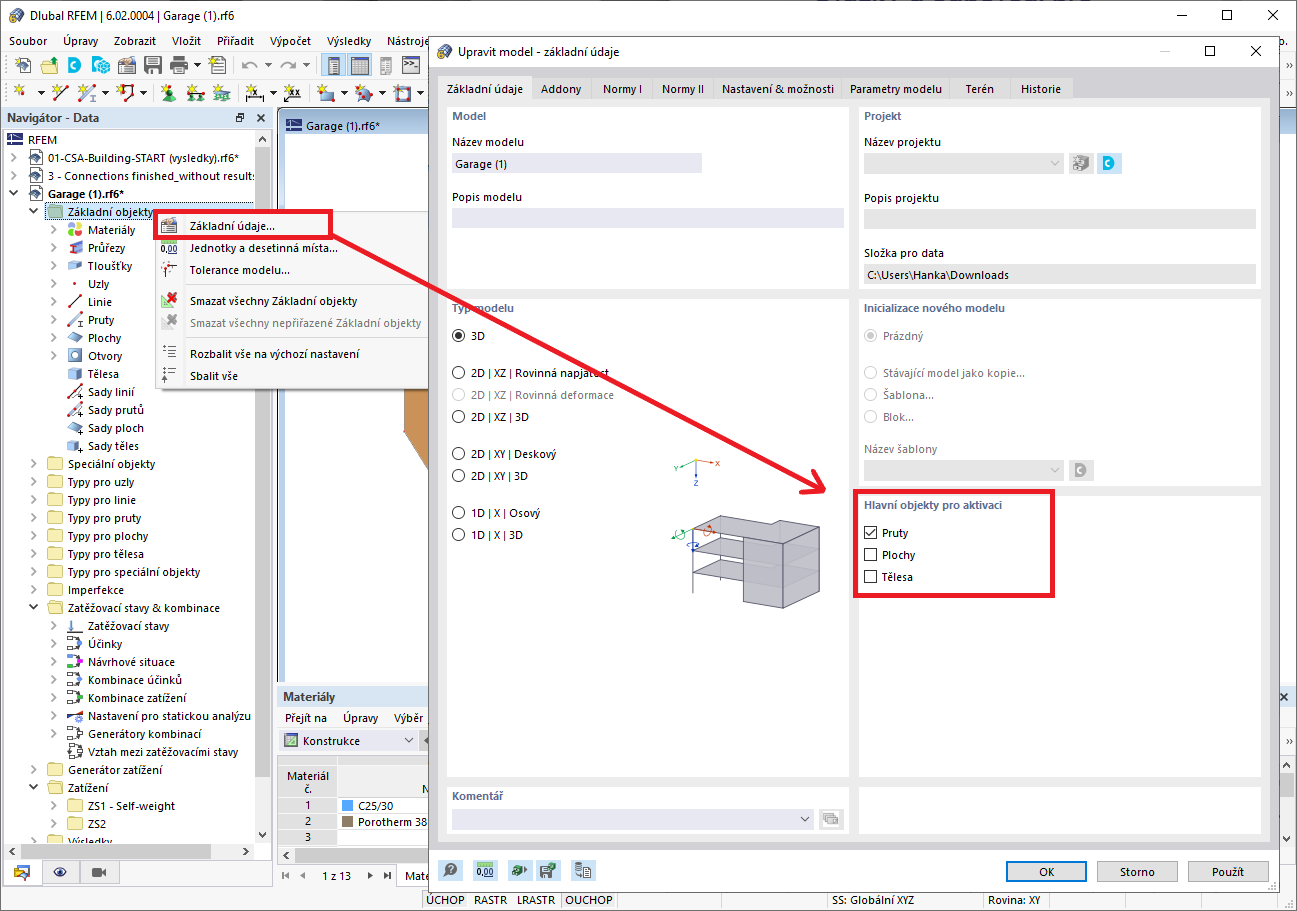Click the help icon in the dialog footer
This screenshot has height=911, width=1297.
(x=450, y=871)
